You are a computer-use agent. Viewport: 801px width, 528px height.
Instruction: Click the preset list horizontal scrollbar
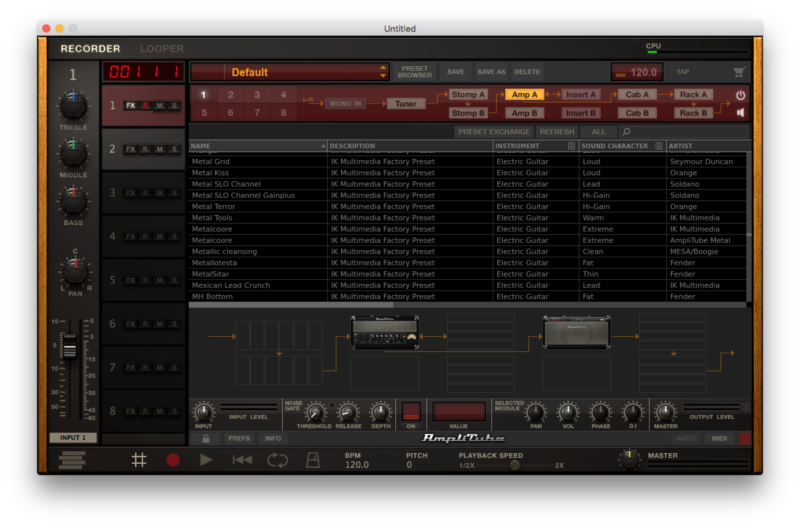click(291, 305)
